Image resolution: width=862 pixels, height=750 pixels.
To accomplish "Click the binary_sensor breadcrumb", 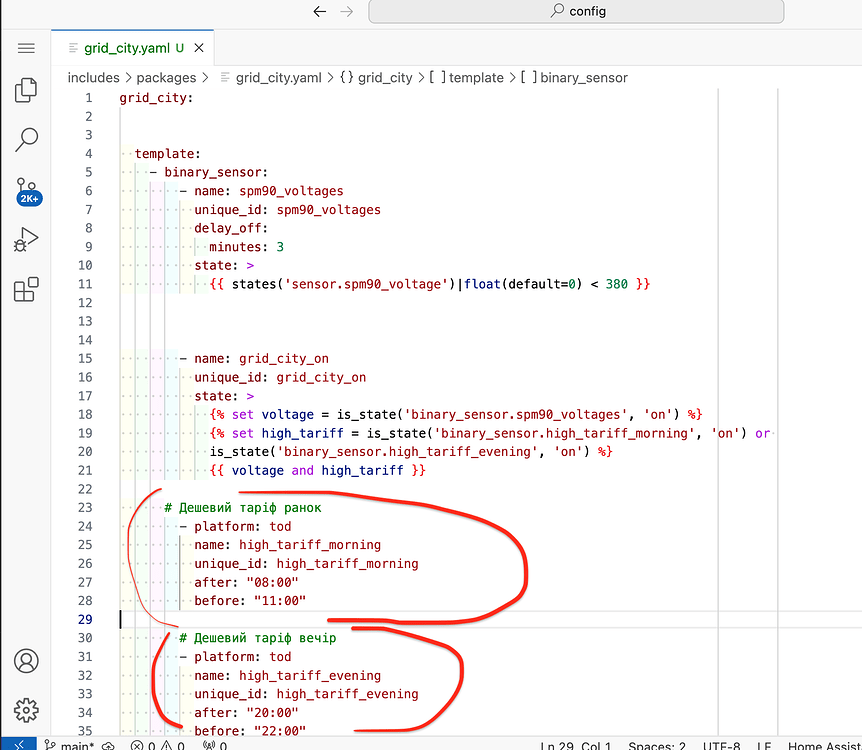I will 574,78.
